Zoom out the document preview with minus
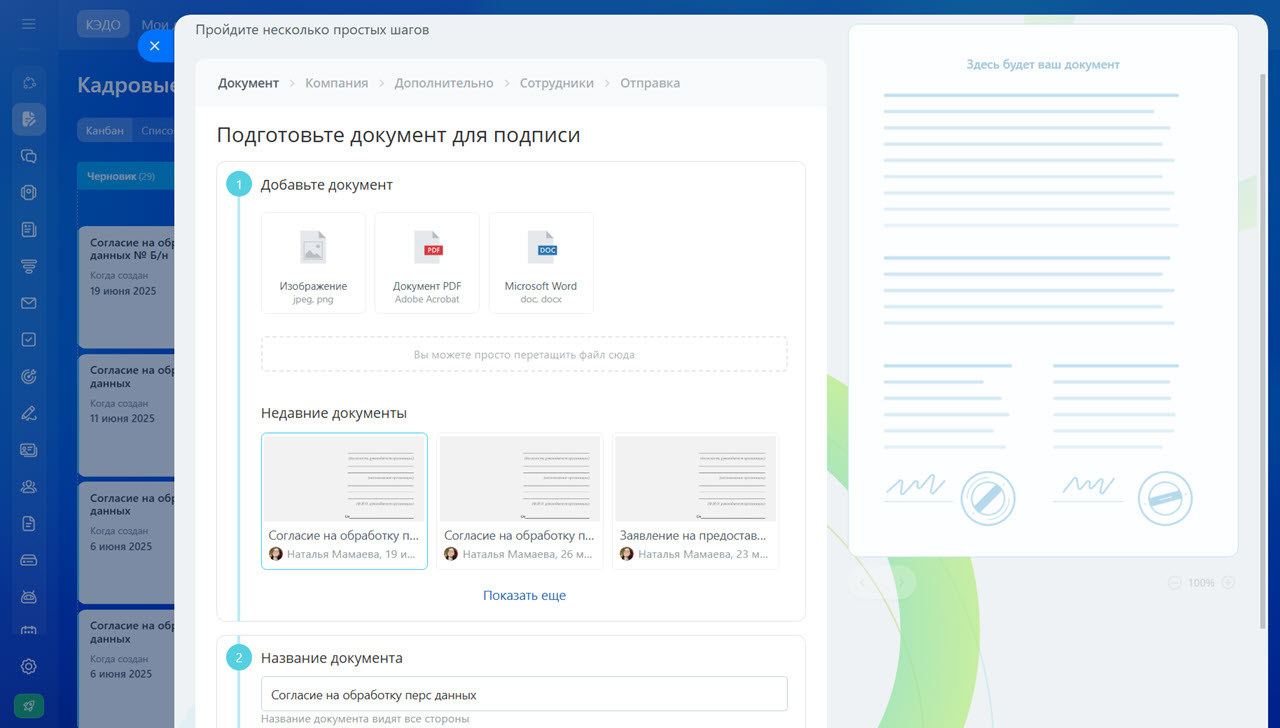The height and width of the screenshot is (728, 1280). 1174,583
